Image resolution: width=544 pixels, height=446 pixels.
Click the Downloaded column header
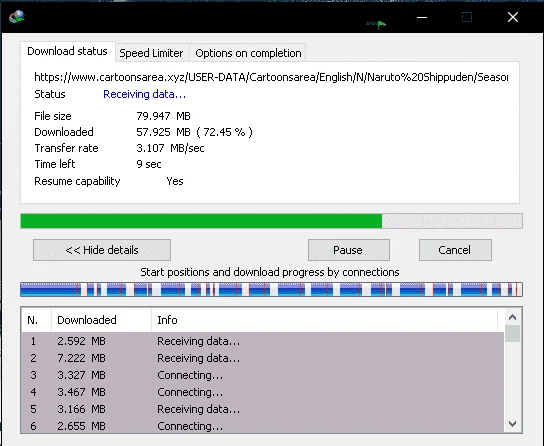click(101, 320)
